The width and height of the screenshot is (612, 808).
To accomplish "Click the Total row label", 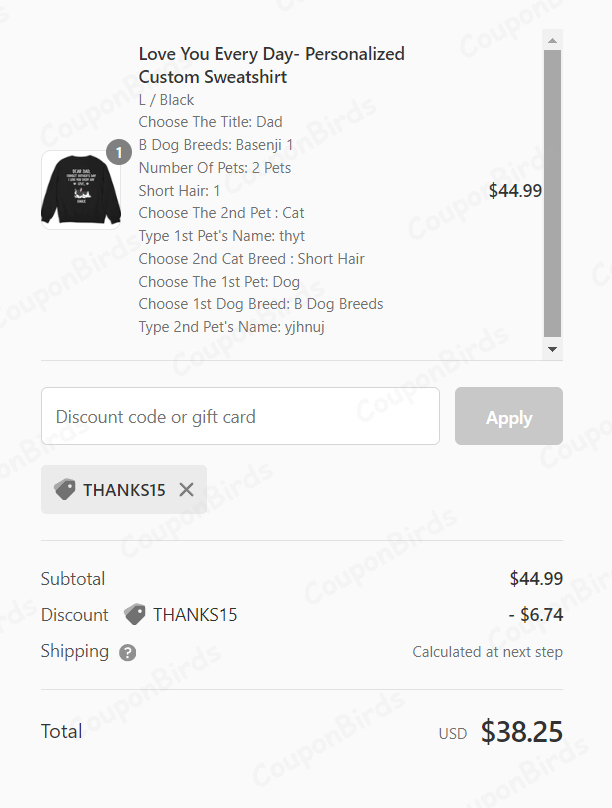I will 61,731.
